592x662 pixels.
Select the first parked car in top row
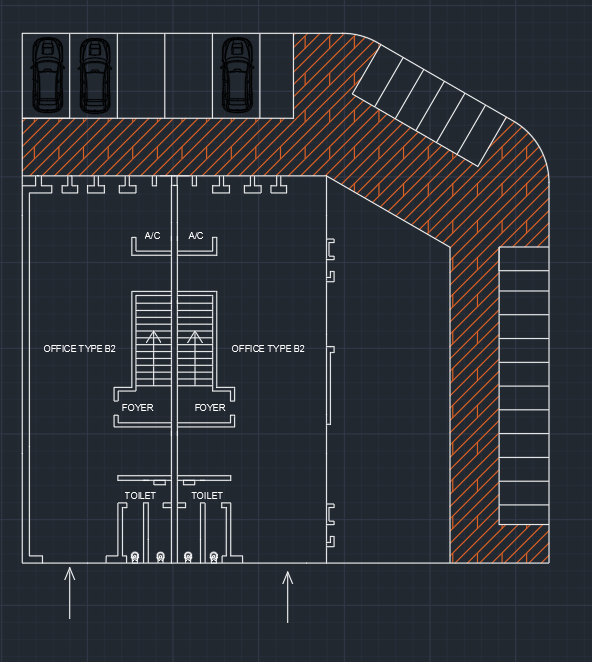pos(48,75)
